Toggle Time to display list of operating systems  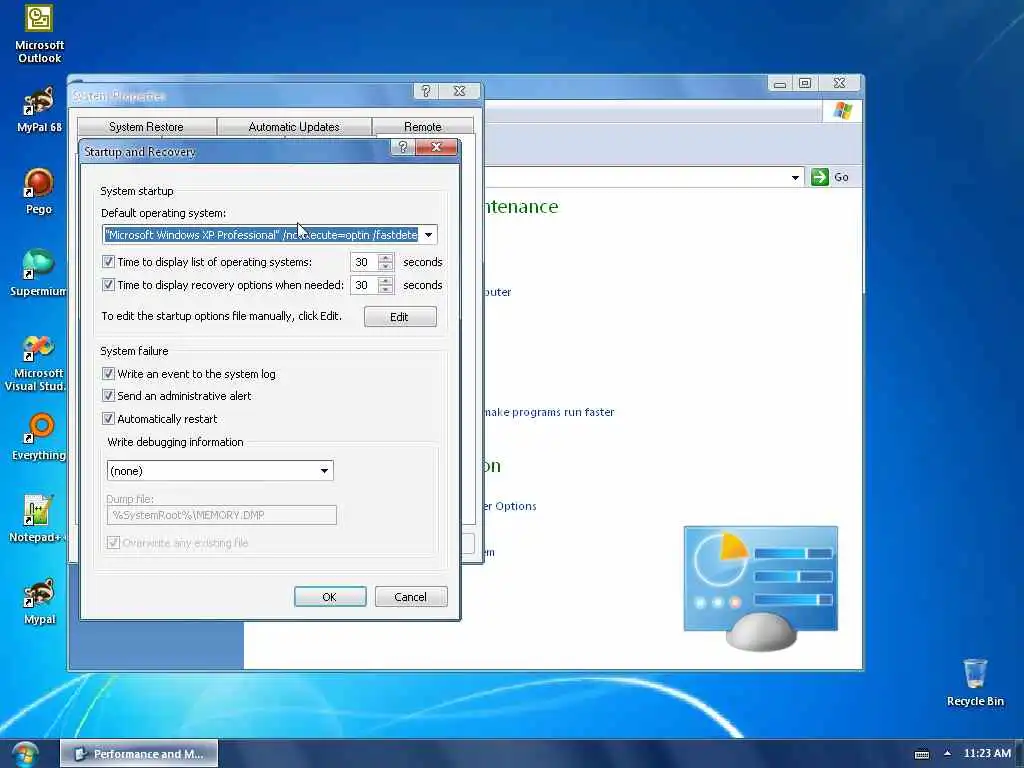pos(108,262)
